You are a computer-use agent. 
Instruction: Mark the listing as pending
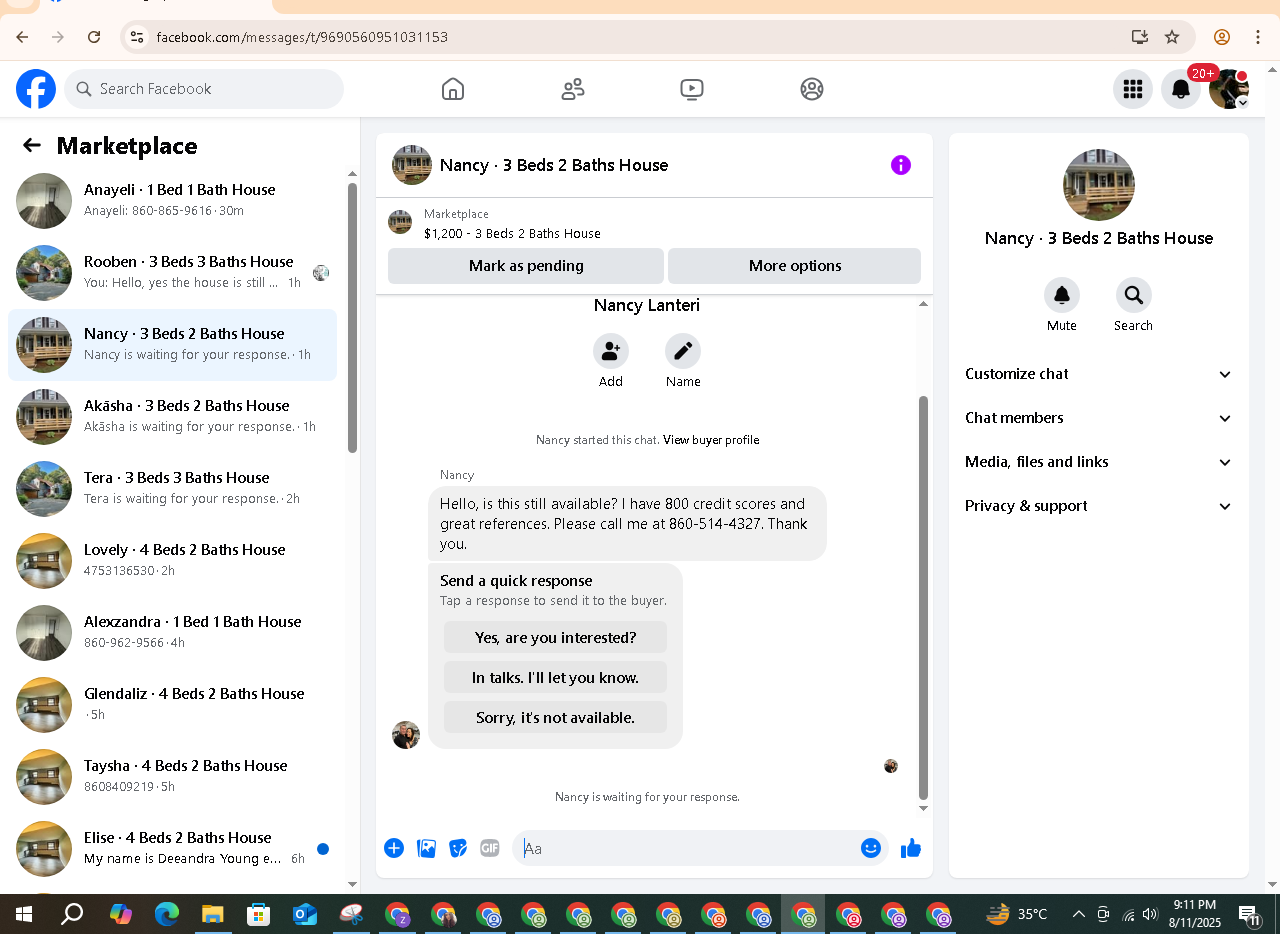(x=526, y=266)
